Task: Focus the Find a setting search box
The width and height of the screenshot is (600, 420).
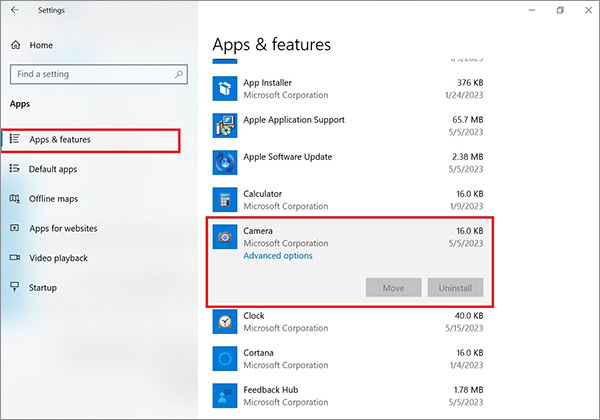Action: 99,74
